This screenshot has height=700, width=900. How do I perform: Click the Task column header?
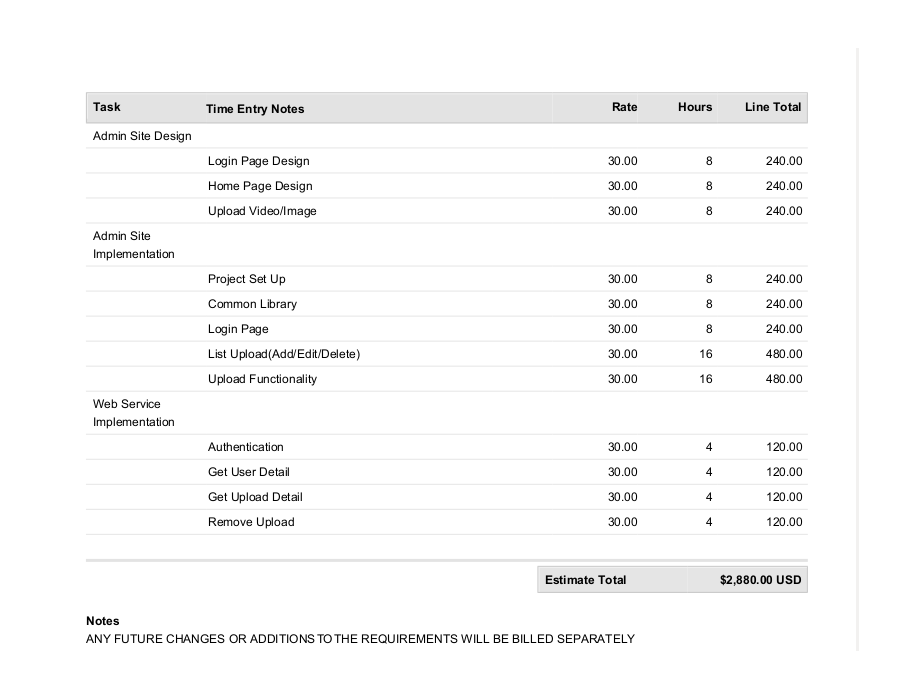click(x=107, y=107)
